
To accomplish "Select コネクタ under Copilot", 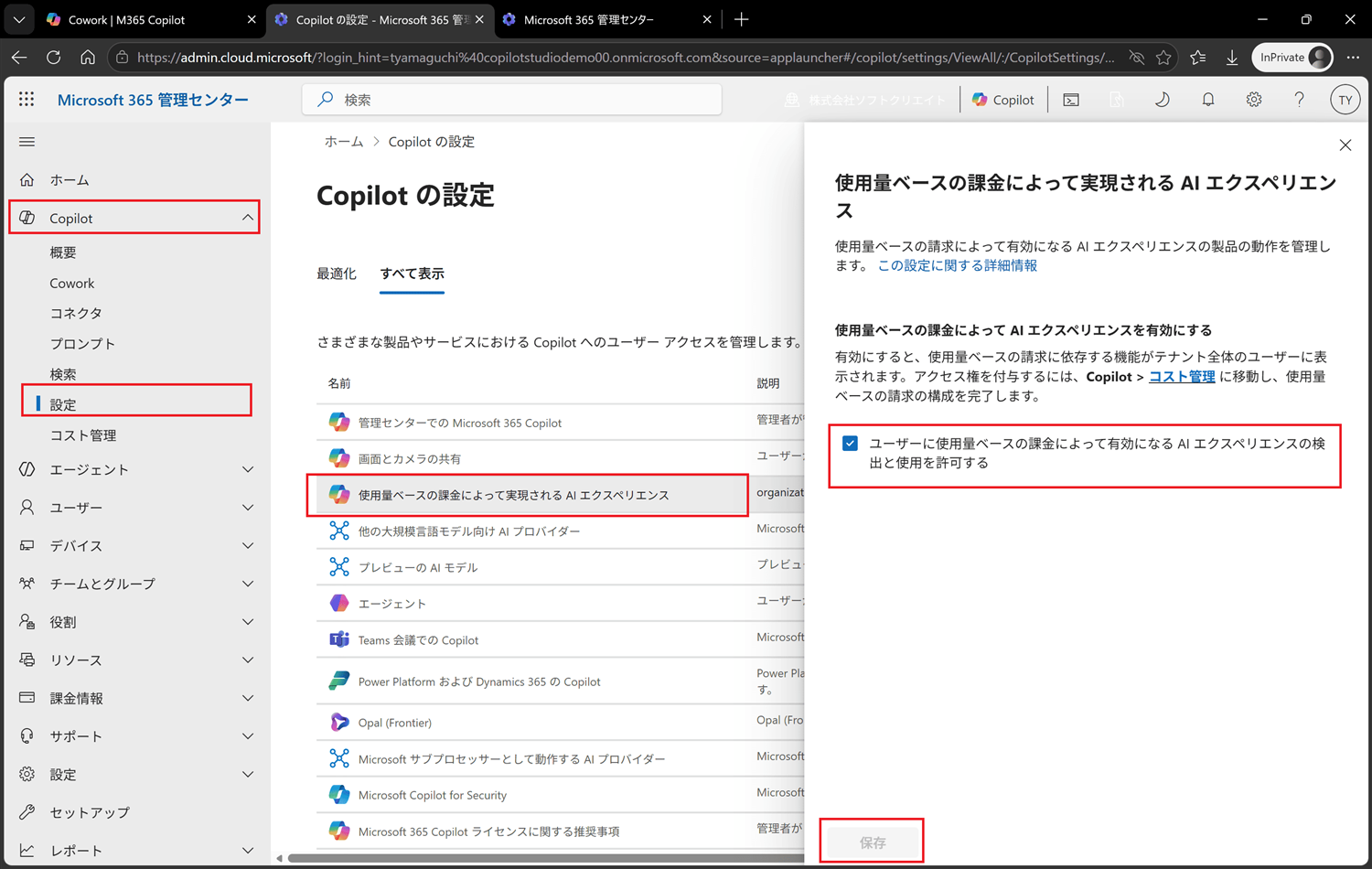I will tap(76, 313).
